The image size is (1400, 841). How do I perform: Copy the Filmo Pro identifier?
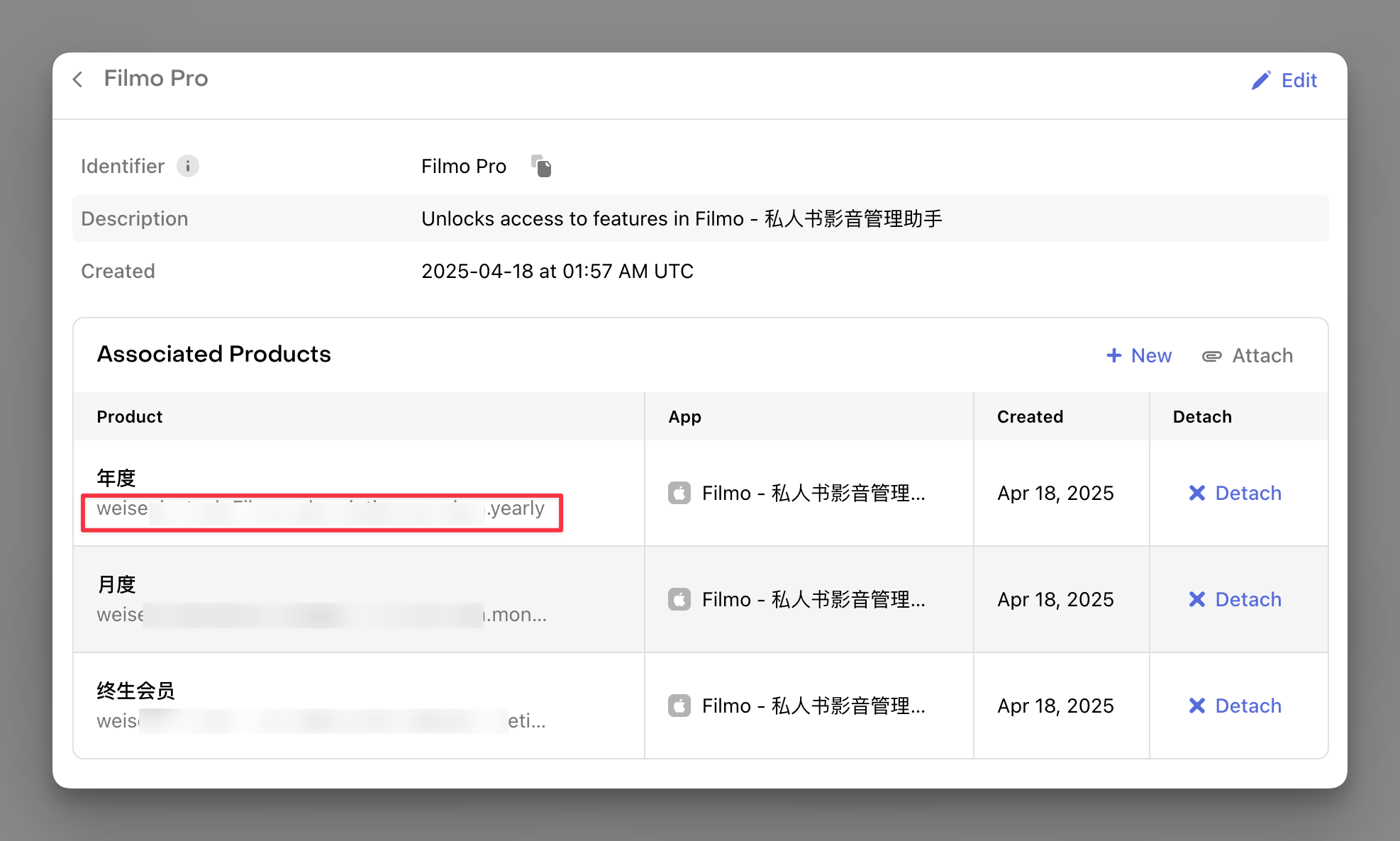[542, 167]
